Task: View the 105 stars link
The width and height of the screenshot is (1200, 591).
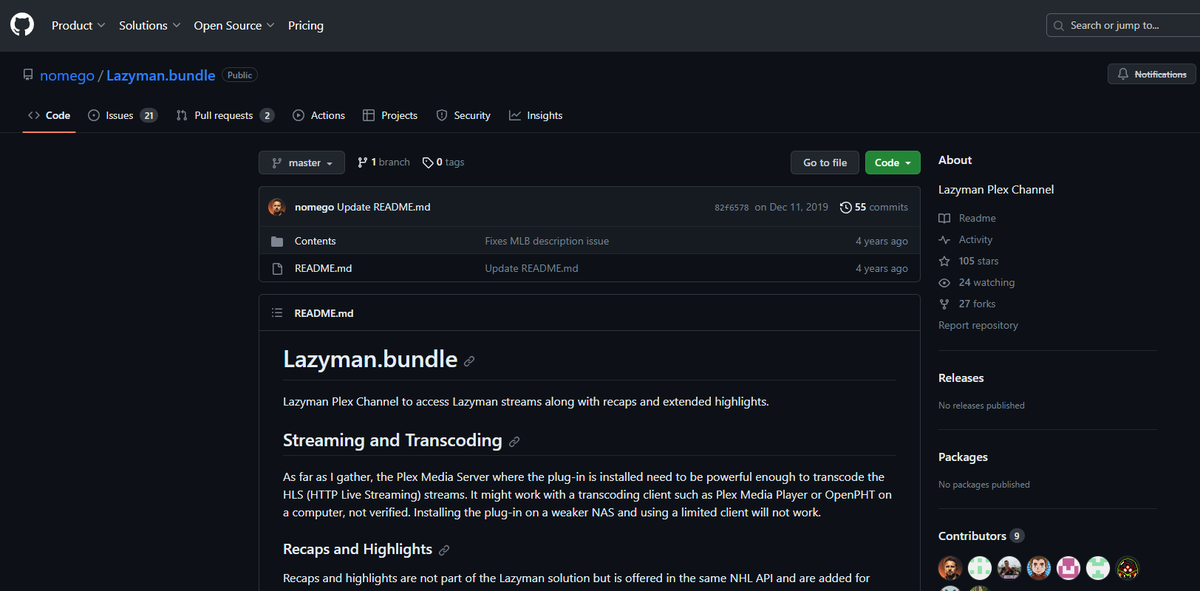Action: (968, 261)
